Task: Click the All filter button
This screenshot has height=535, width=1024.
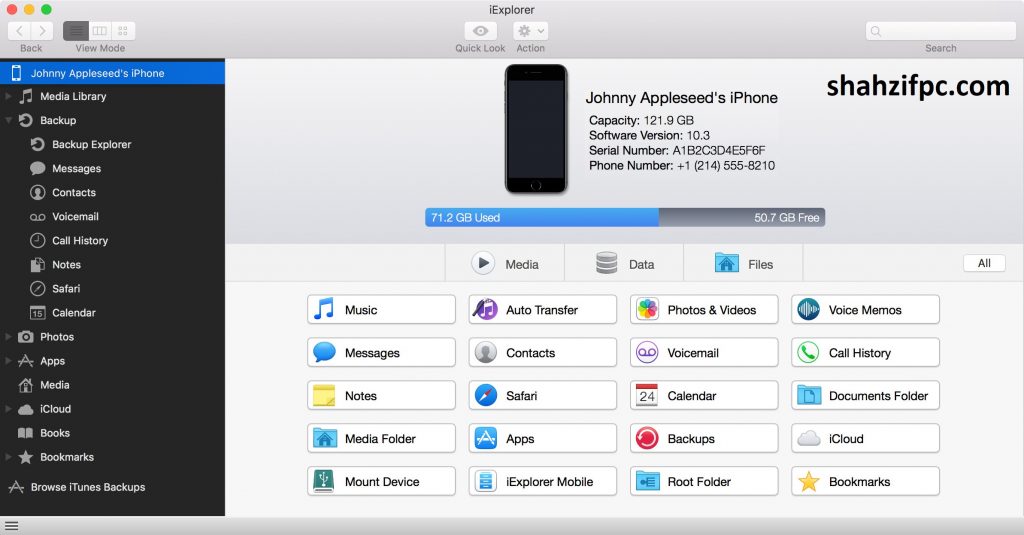Action: tap(984, 263)
